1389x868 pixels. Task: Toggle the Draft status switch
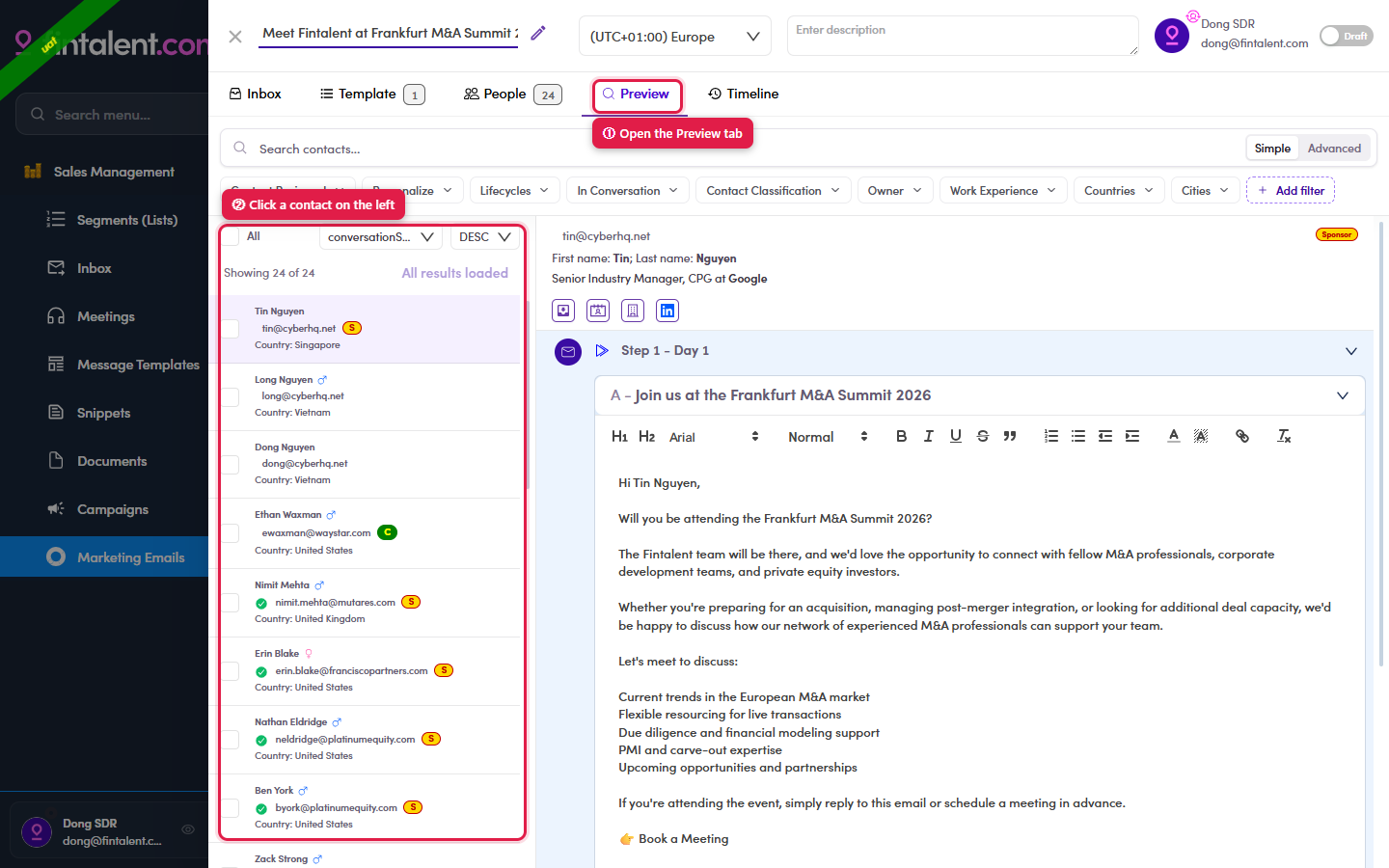pos(1346,36)
